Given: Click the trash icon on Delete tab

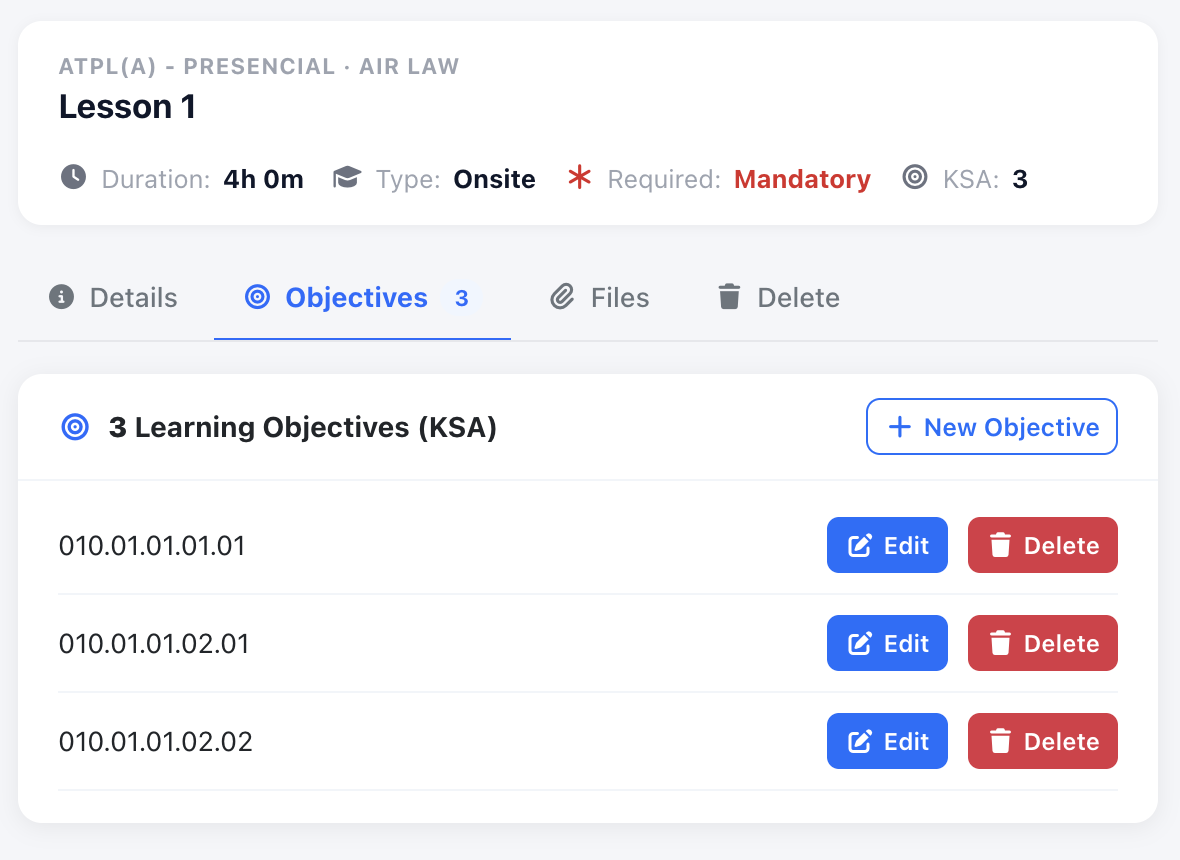Looking at the screenshot, I should (x=729, y=297).
